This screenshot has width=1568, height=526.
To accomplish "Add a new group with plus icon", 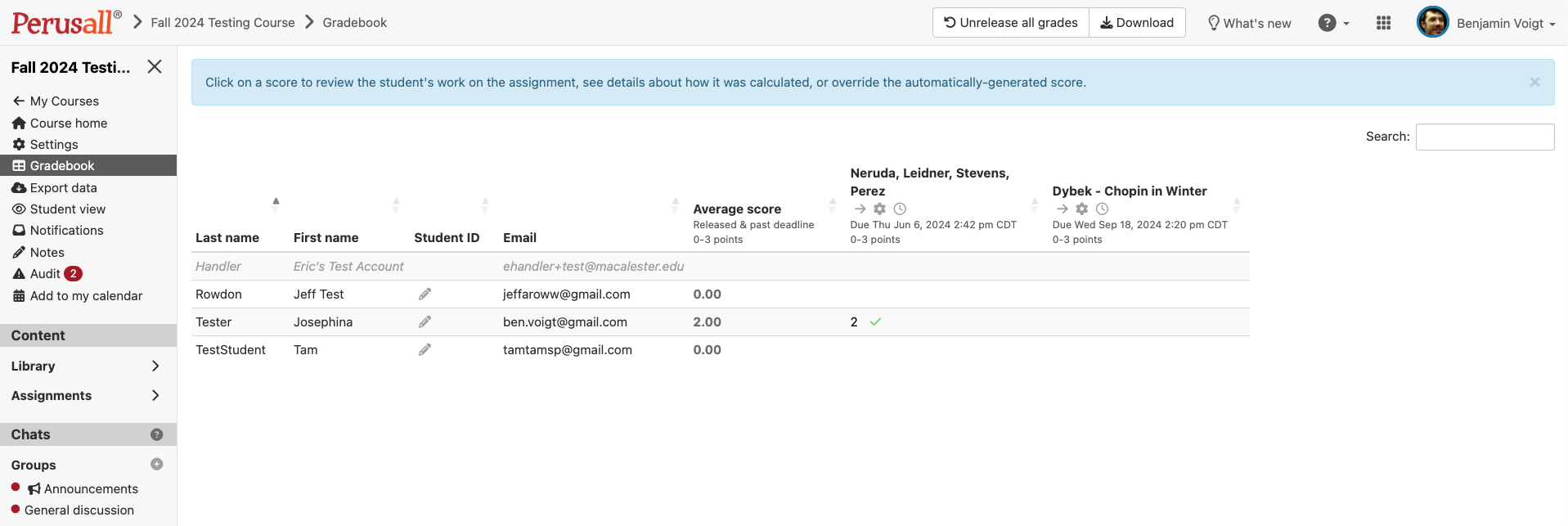I will [157, 465].
